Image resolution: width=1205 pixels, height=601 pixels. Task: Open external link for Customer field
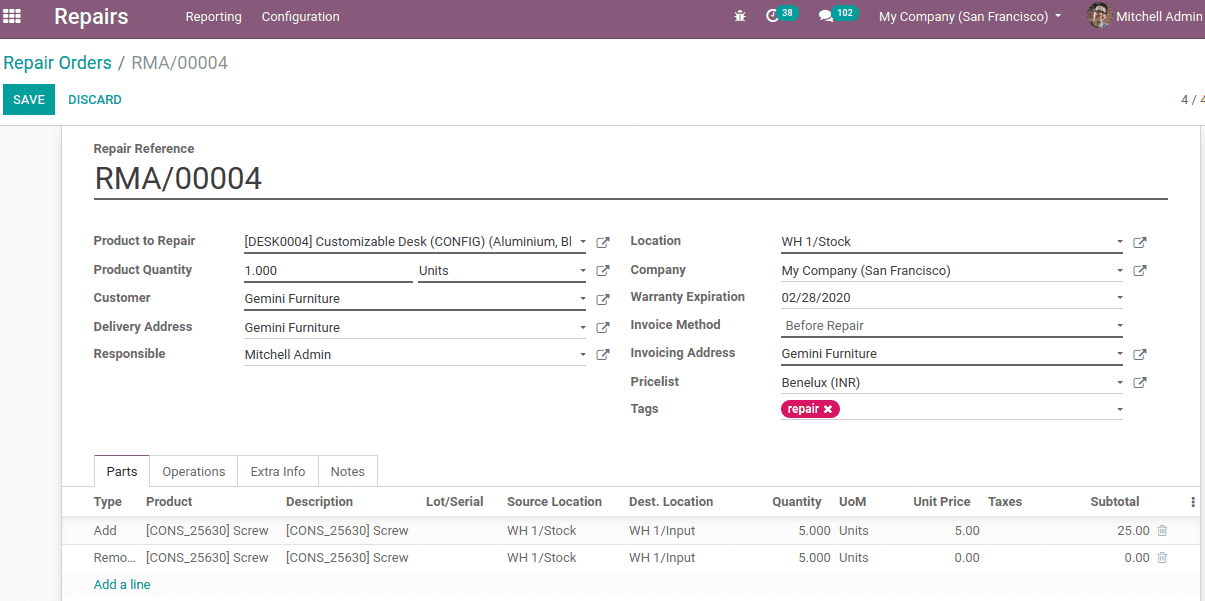coord(603,299)
